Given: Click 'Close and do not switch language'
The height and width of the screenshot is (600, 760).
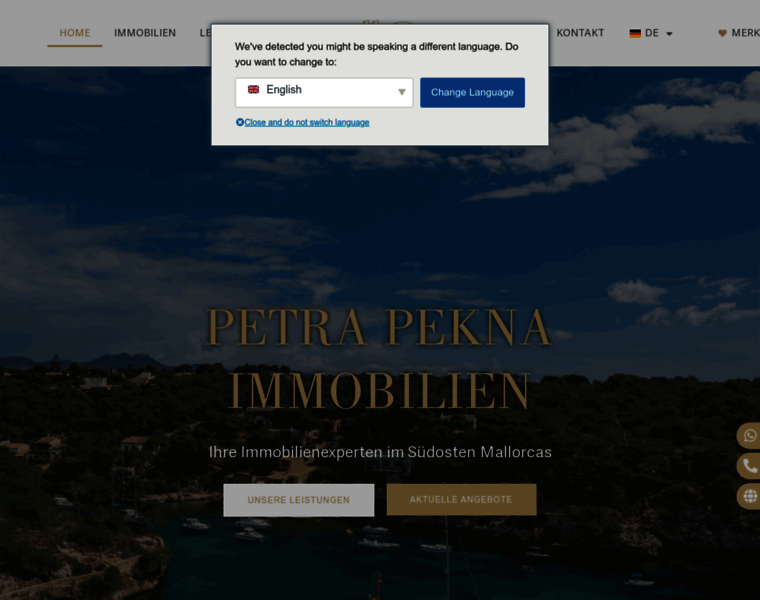Looking at the screenshot, I should pos(307,122).
